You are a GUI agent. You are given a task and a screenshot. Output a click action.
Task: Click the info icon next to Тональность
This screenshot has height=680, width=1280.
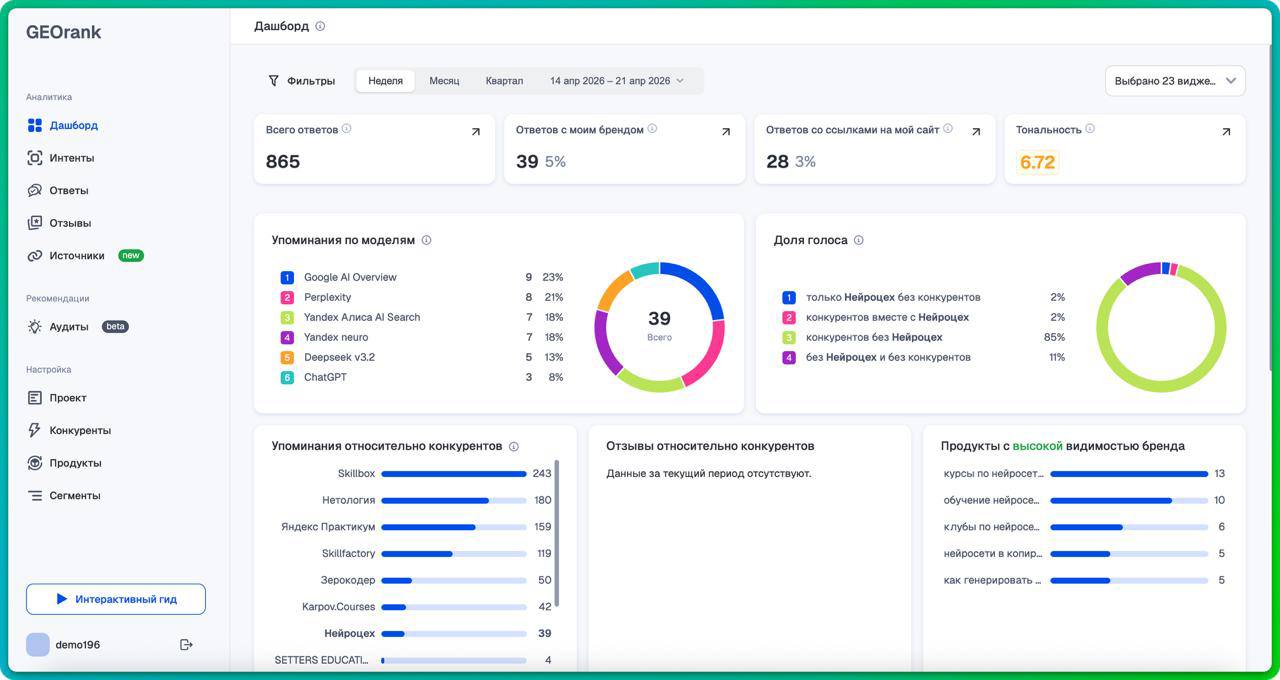1090,129
